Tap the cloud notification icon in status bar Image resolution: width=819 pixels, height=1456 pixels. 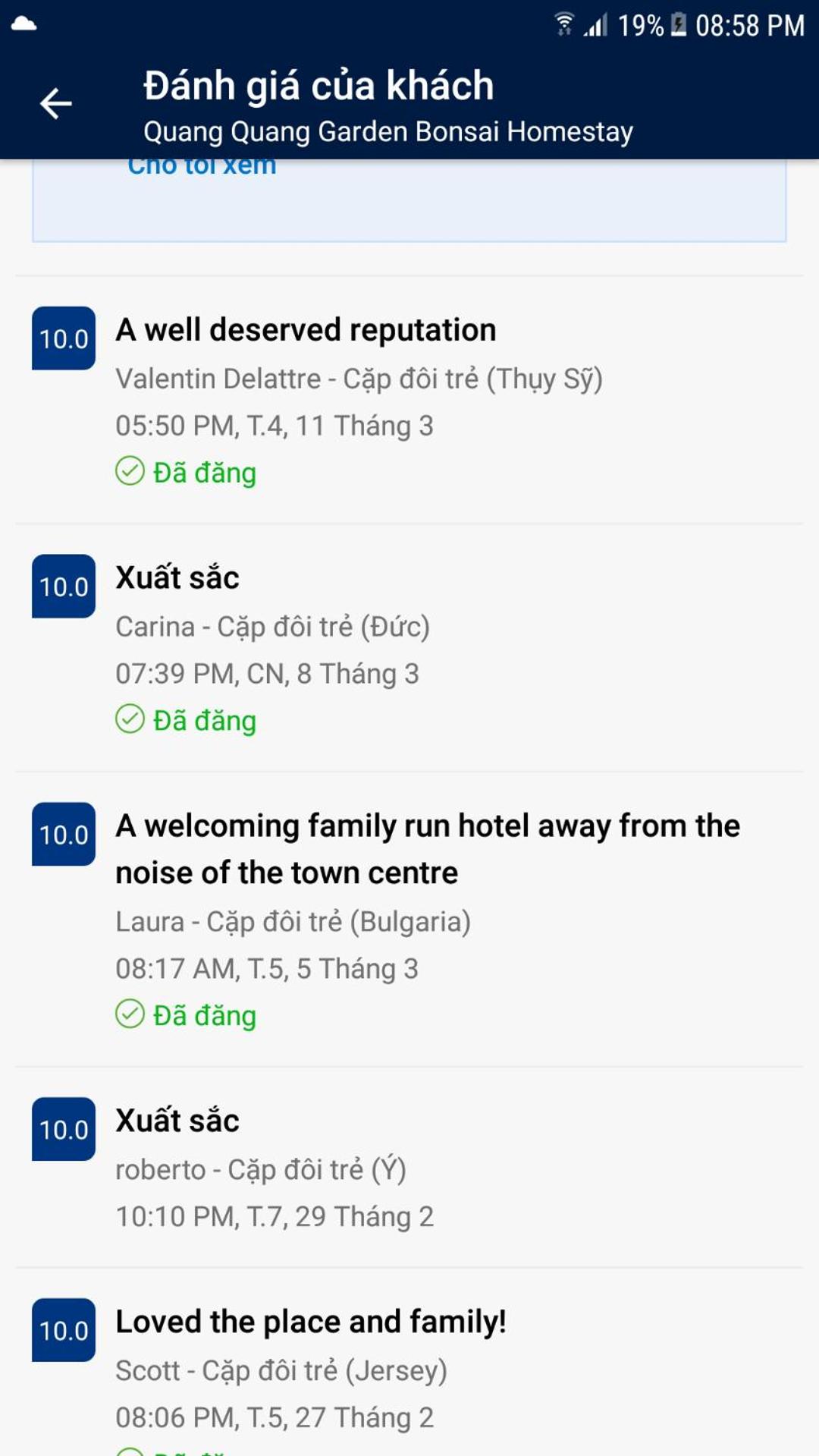(24, 24)
